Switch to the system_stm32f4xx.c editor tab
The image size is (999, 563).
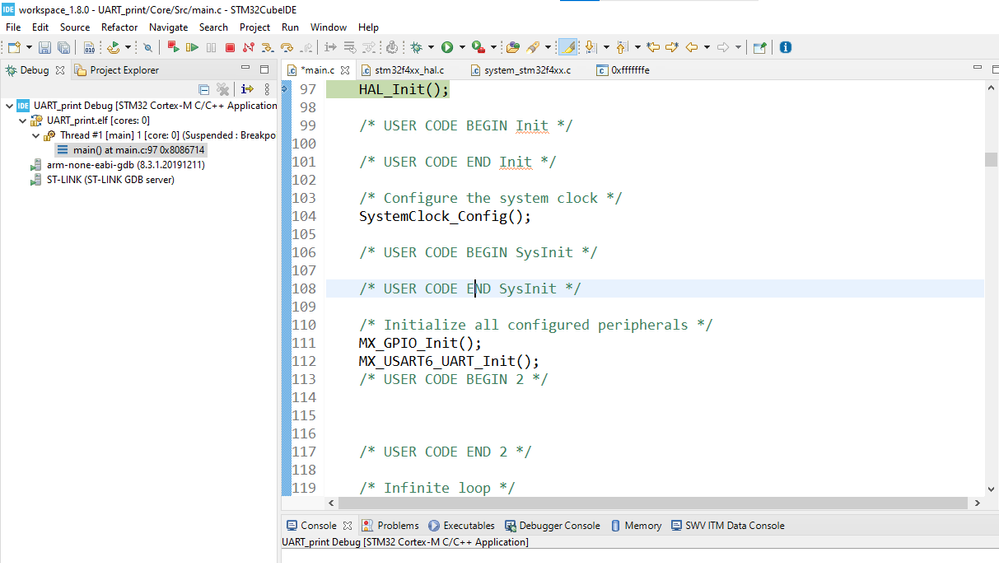click(521, 70)
